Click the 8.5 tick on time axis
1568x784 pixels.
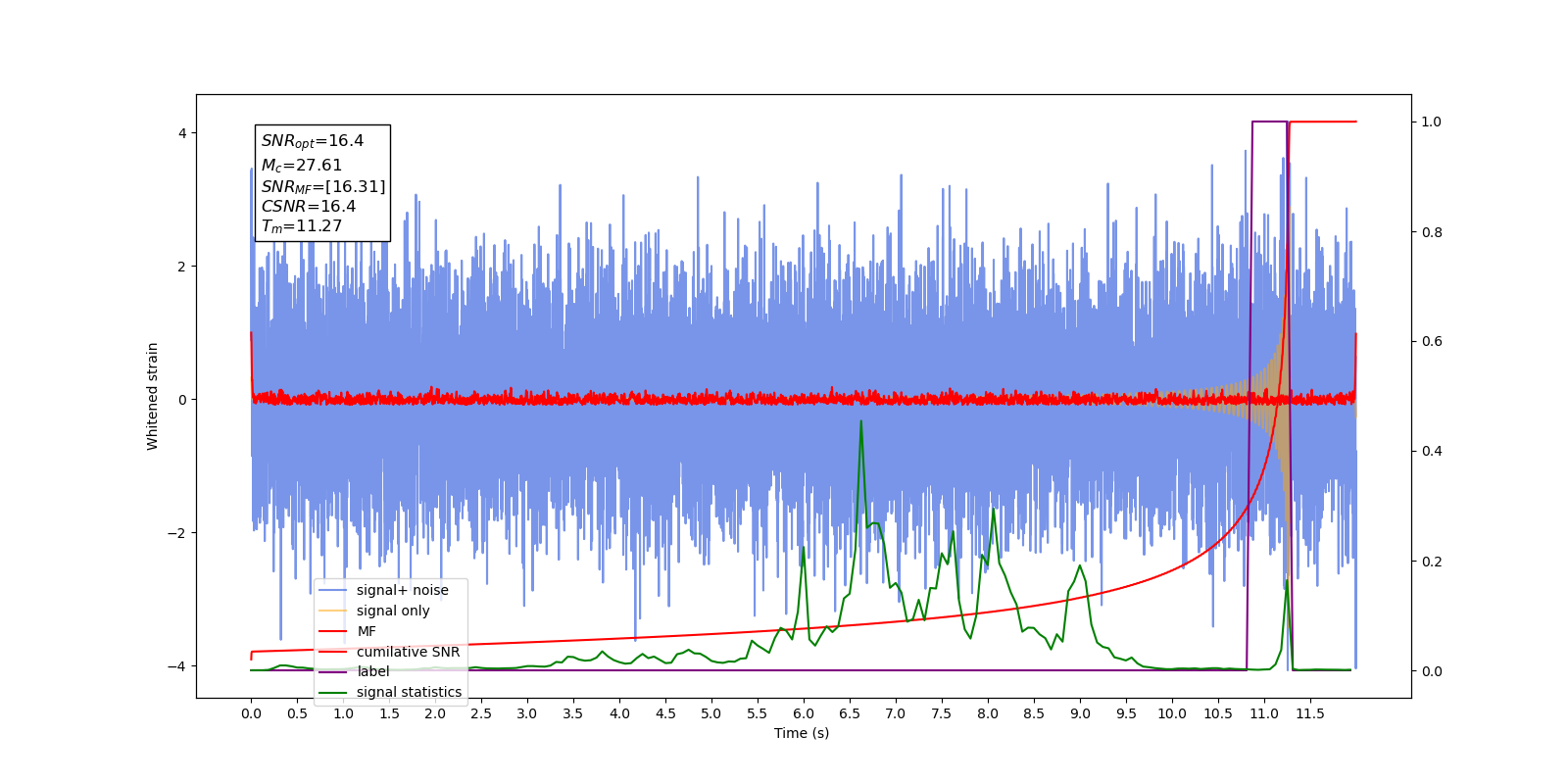pos(1034,713)
